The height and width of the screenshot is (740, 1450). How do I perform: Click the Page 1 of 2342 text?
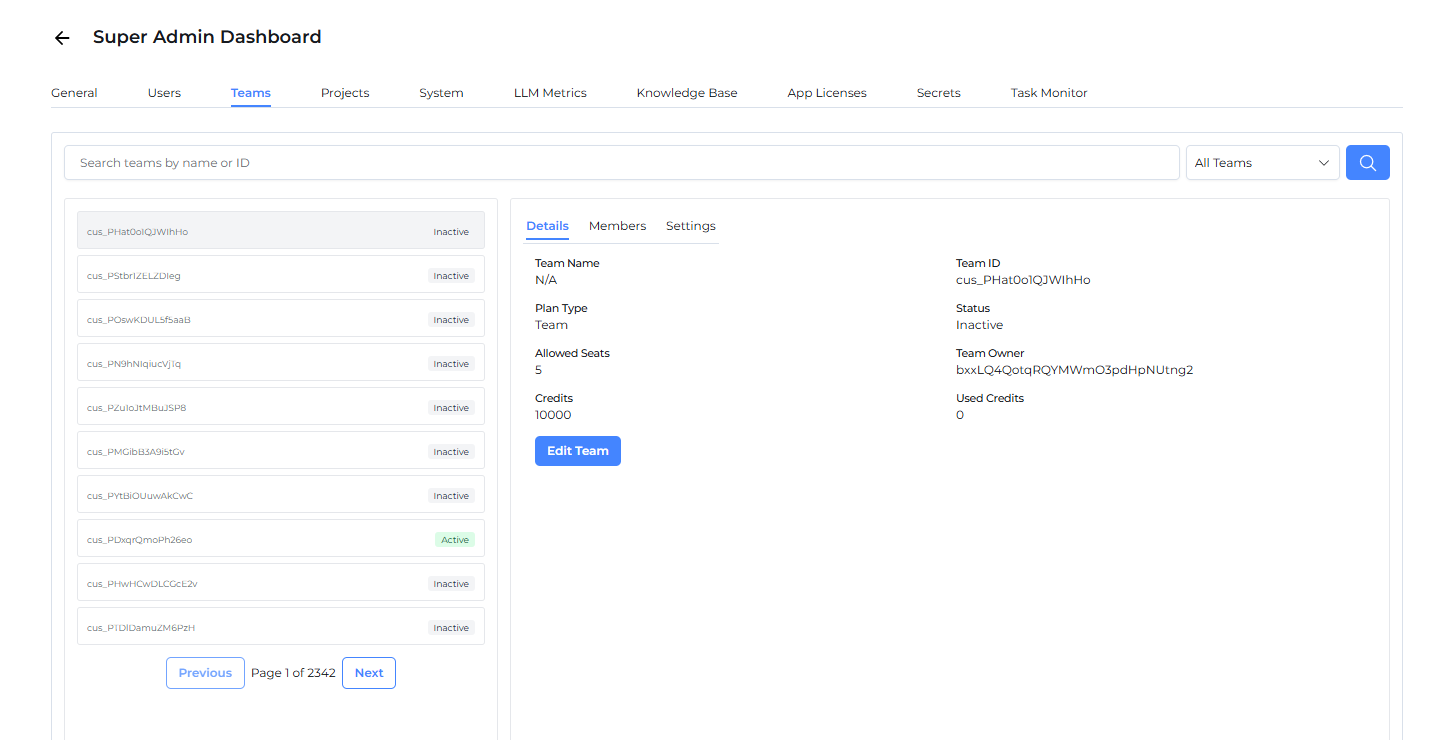(x=293, y=673)
